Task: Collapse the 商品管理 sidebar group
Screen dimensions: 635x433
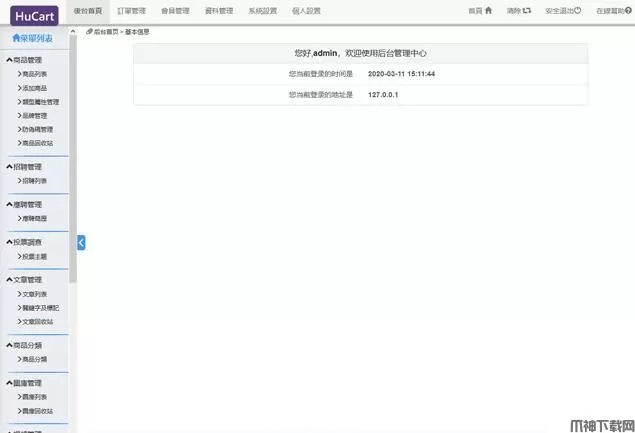Action: 24,60
